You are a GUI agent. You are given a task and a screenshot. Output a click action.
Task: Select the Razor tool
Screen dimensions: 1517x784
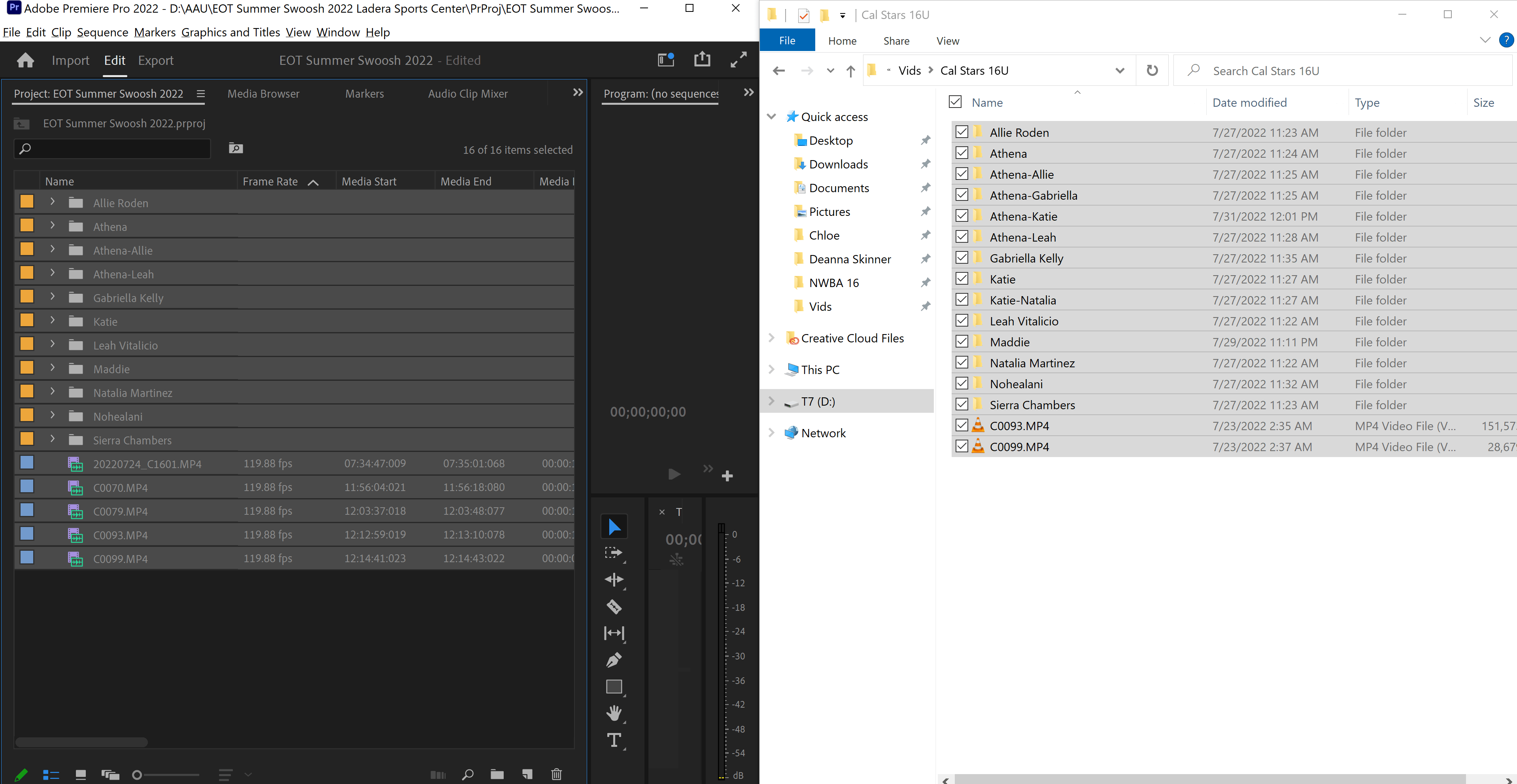point(614,607)
